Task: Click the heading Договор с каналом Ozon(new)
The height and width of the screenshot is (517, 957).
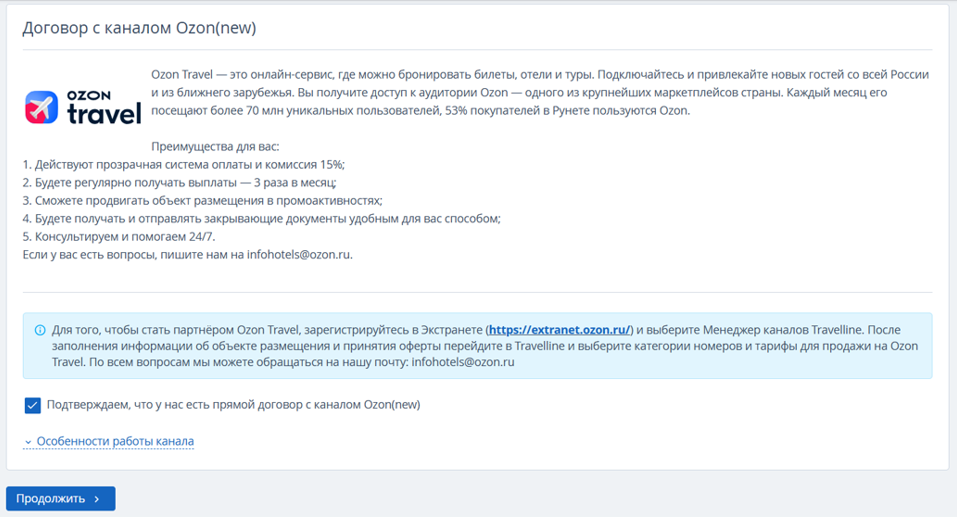Action: [139, 28]
